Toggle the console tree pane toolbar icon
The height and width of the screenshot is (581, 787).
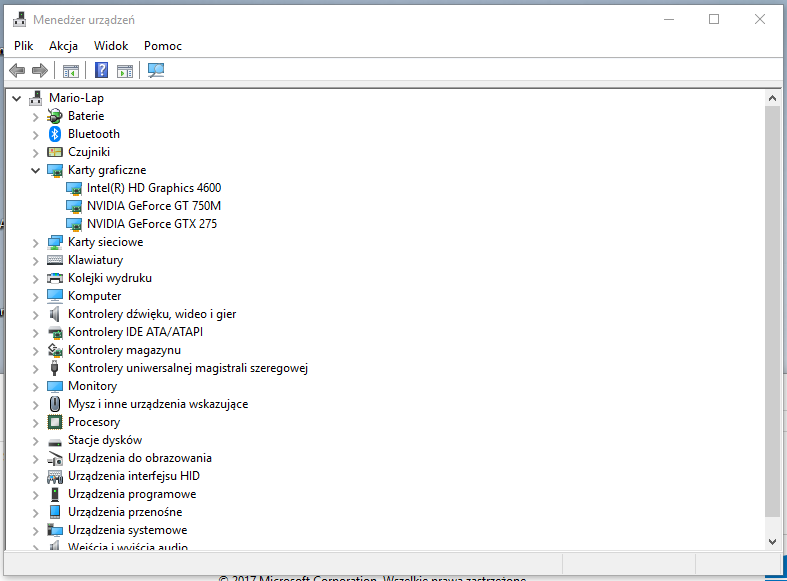tap(71, 71)
